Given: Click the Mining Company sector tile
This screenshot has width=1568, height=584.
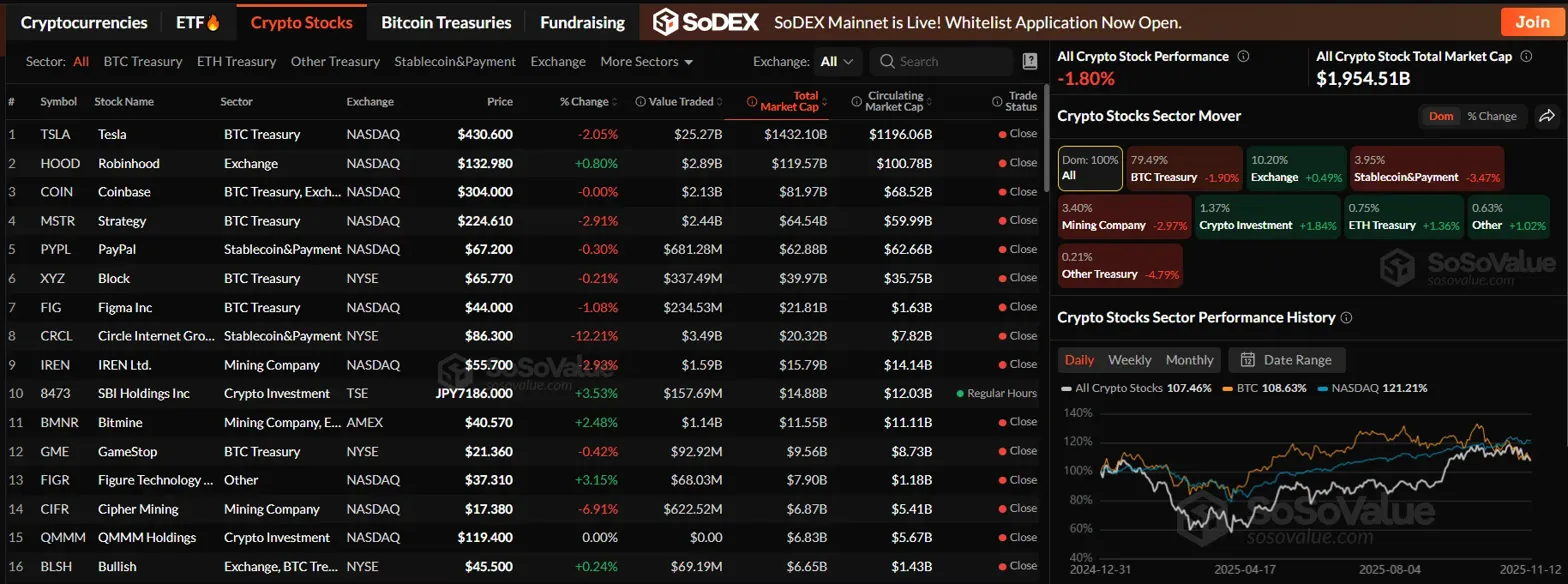Looking at the screenshot, I should pyautogui.click(x=1123, y=218).
